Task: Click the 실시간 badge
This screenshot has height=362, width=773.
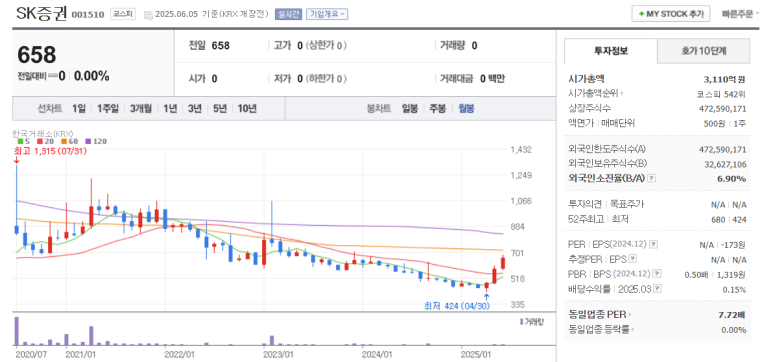Action: [x=288, y=14]
